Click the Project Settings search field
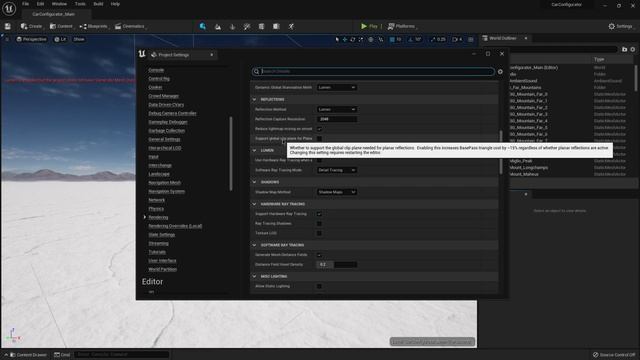This screenshot has height=360, width=640. point(373,71)
